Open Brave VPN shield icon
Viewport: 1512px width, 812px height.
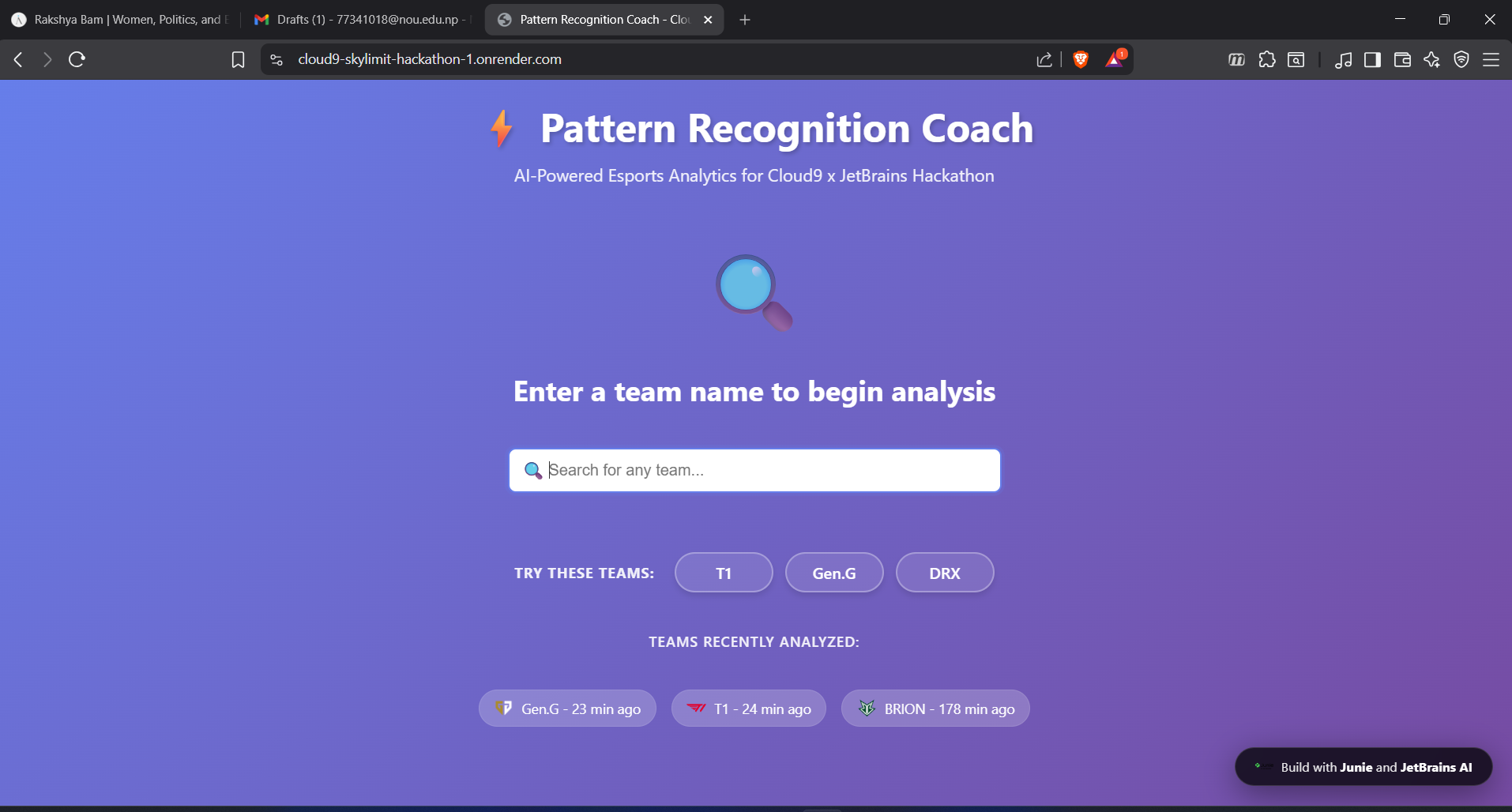tap(1461, 59)
